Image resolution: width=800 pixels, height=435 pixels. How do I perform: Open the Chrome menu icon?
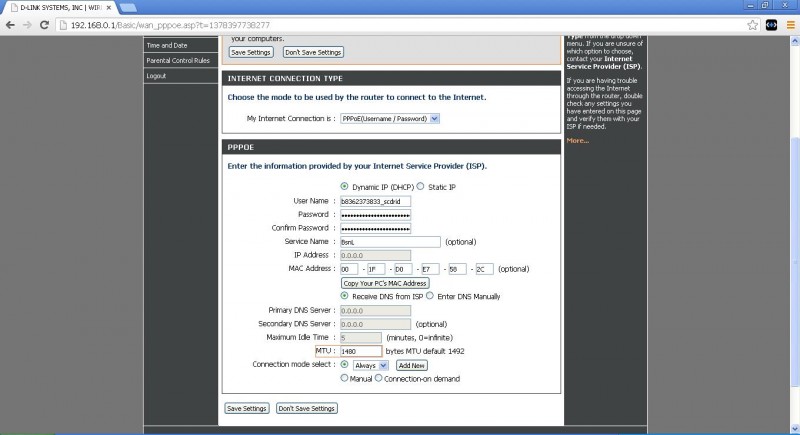pos(788,24)
